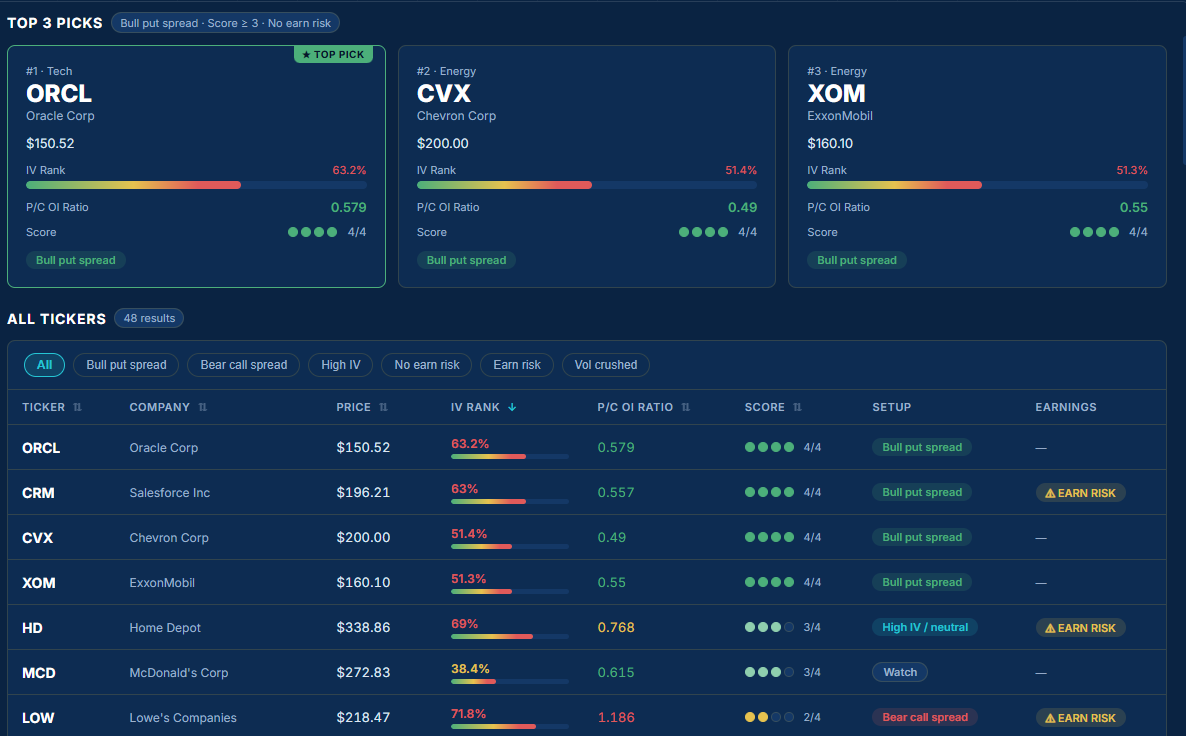Screen dimensions: 1186x736
Task: Filter tickers by High IV
Action: pyautogui.click(x=340, y=365)
